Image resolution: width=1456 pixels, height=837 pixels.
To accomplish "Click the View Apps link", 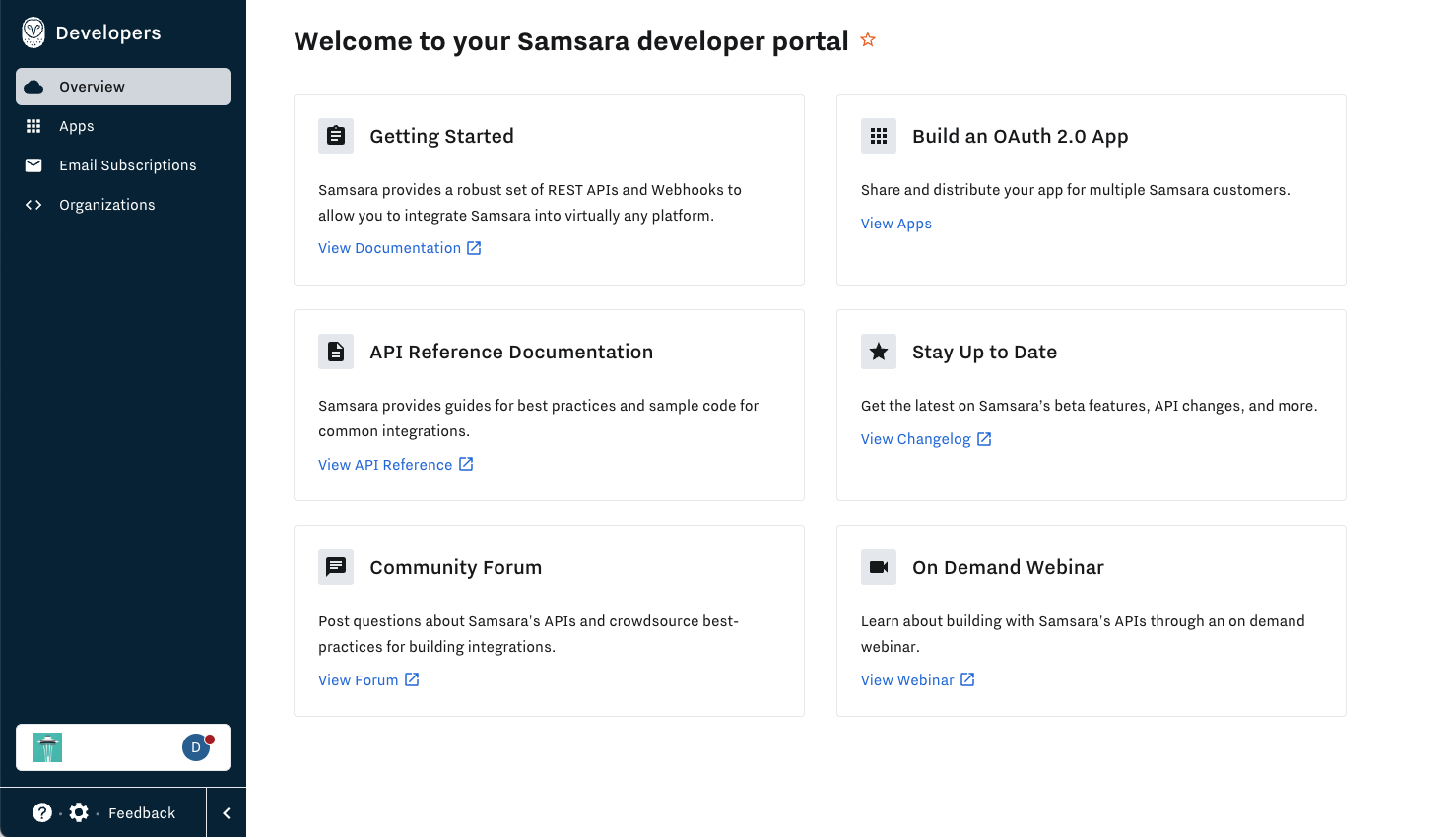I will (x=895, y=224).
